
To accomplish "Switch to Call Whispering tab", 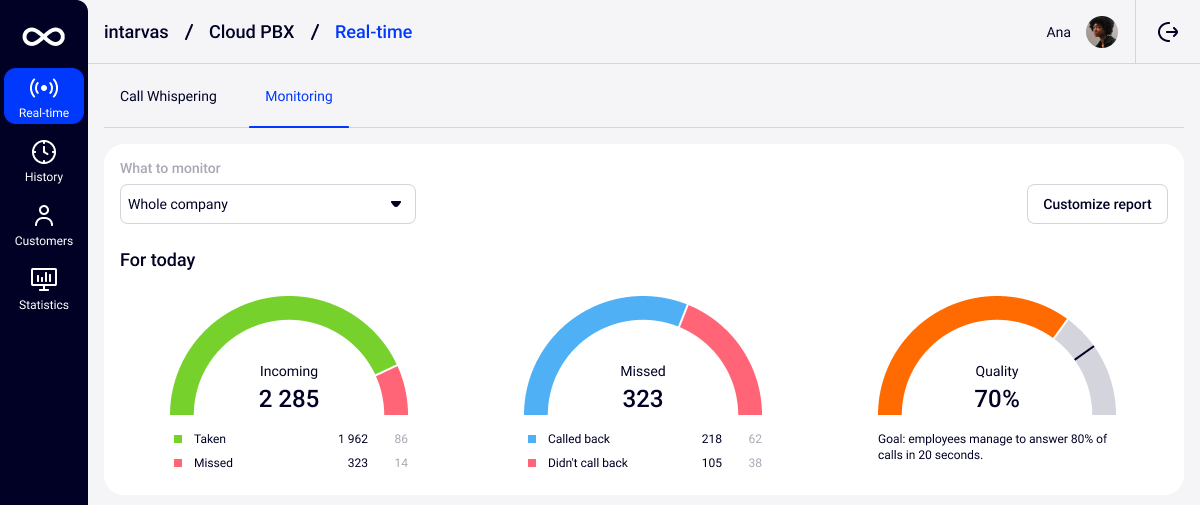I will coord(168,97).
